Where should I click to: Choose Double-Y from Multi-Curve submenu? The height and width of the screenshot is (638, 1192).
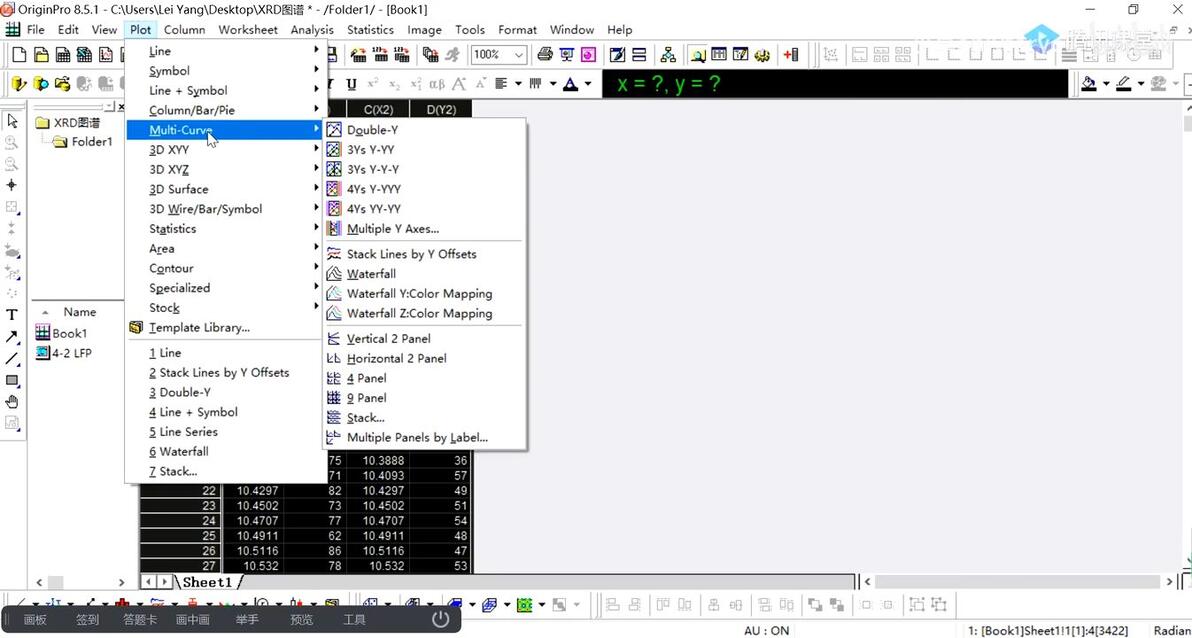(425, 130)
